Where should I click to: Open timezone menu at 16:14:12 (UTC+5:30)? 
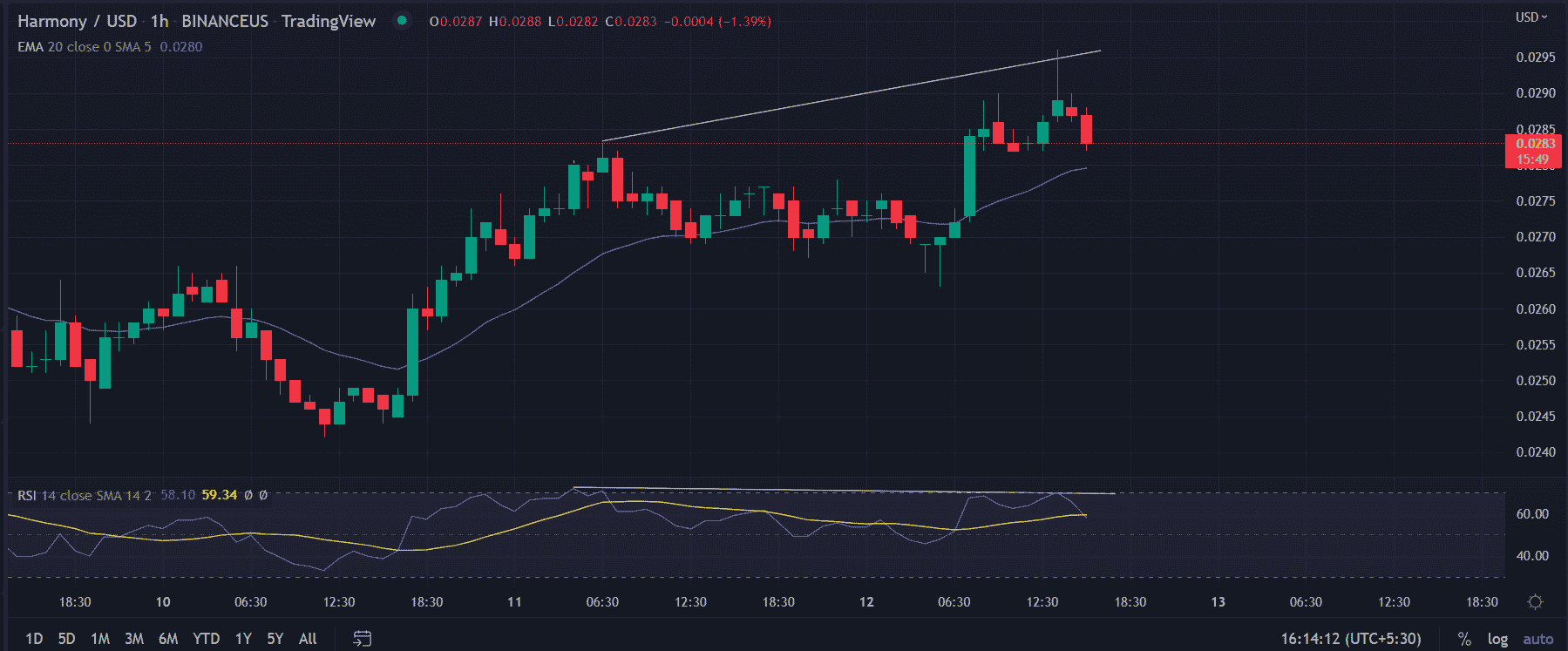click(1350, 639)
